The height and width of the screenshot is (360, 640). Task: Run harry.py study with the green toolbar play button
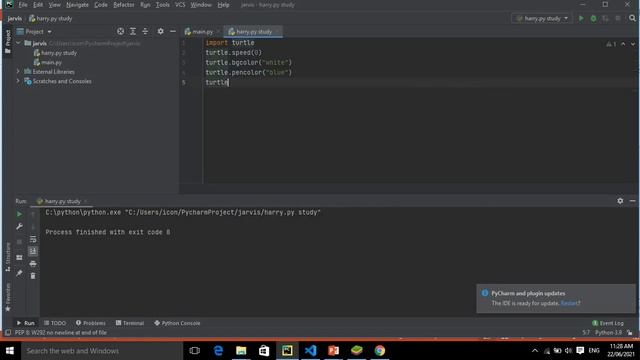tap(581, 18)
